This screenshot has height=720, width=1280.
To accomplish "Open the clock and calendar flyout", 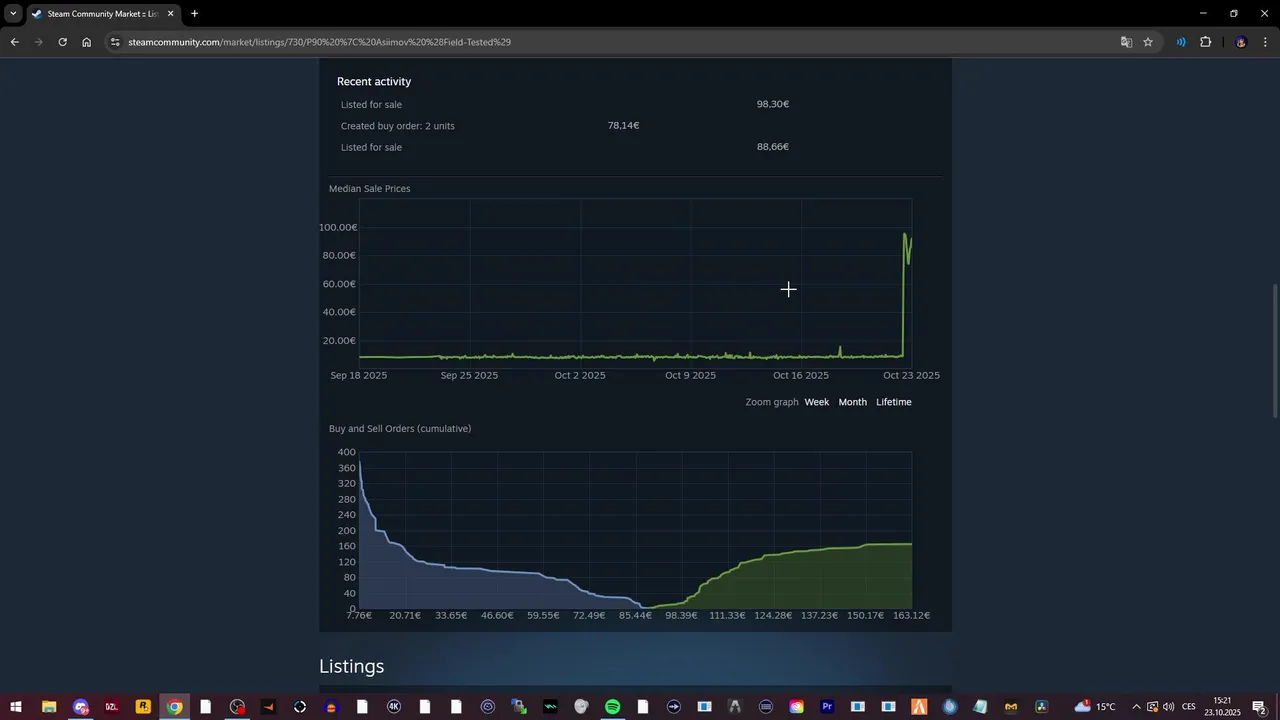I will (x=1222, y=707).
